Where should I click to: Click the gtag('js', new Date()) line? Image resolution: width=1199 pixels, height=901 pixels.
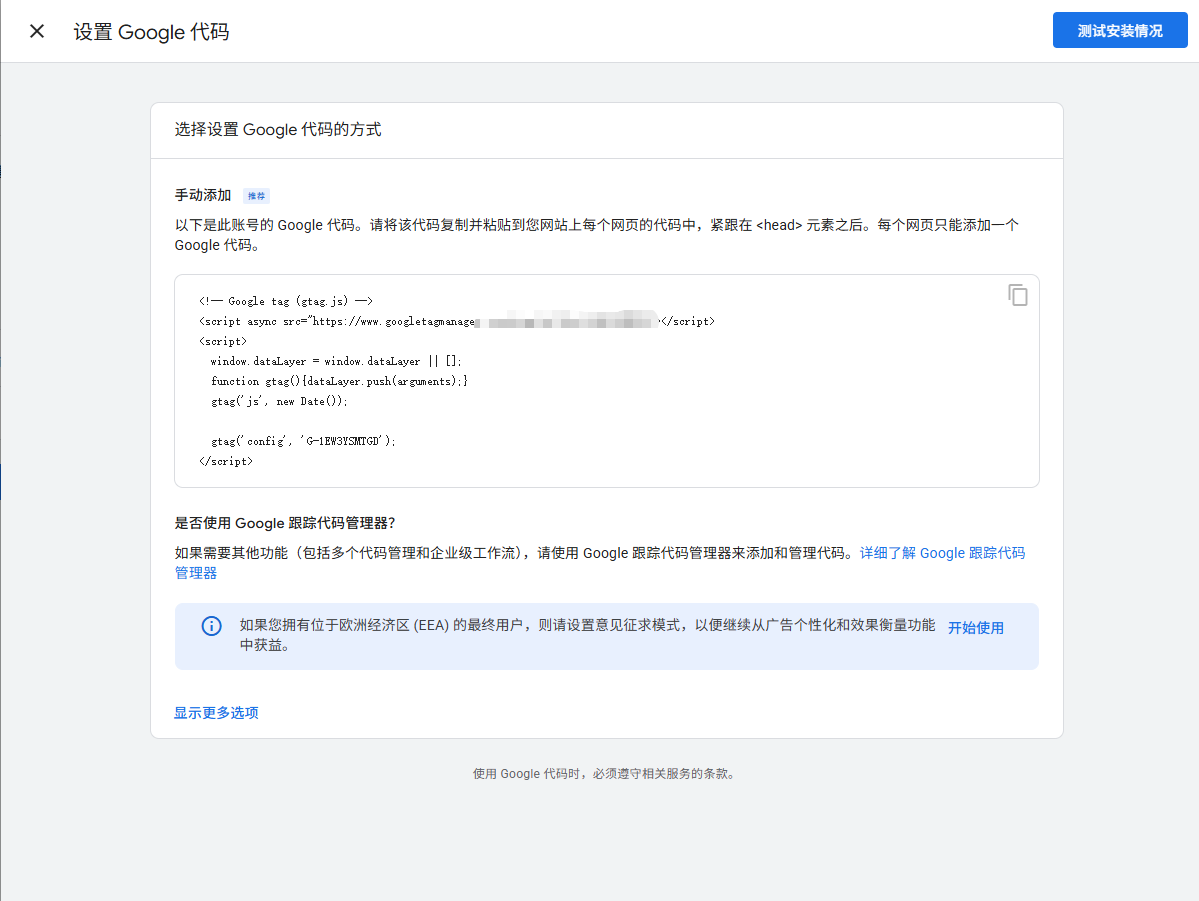(x=279, y=401)
